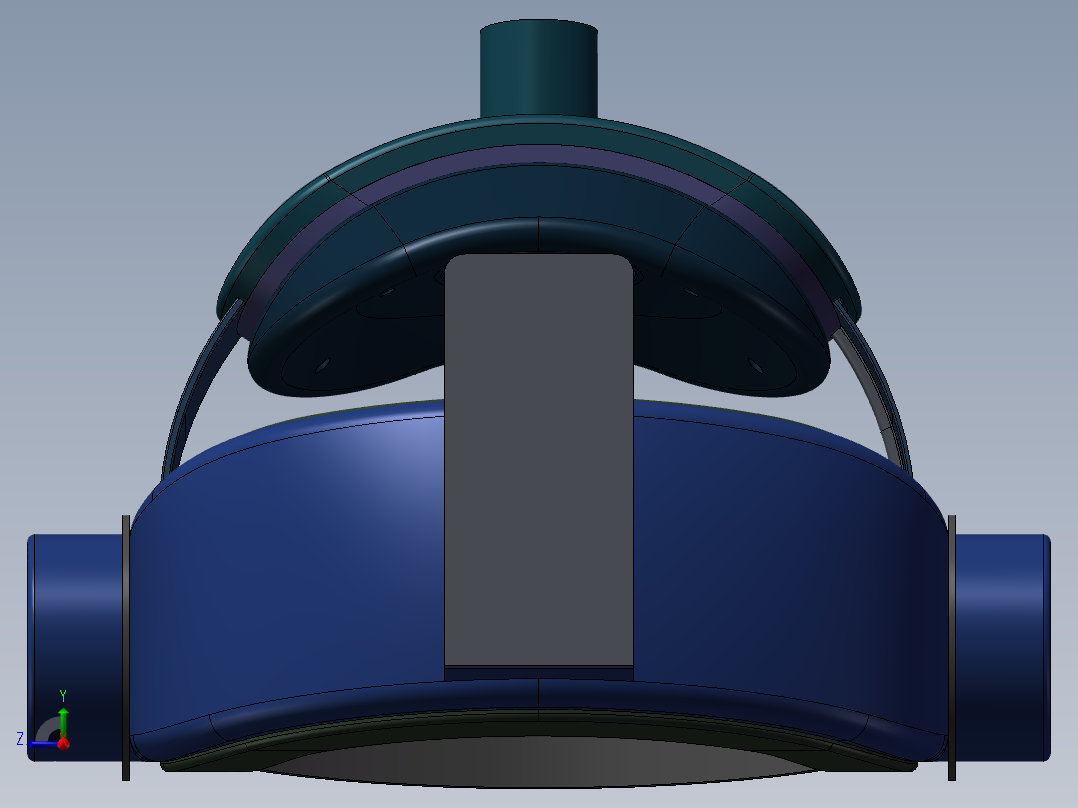Select the thin dark plate beside left knob

126,647
